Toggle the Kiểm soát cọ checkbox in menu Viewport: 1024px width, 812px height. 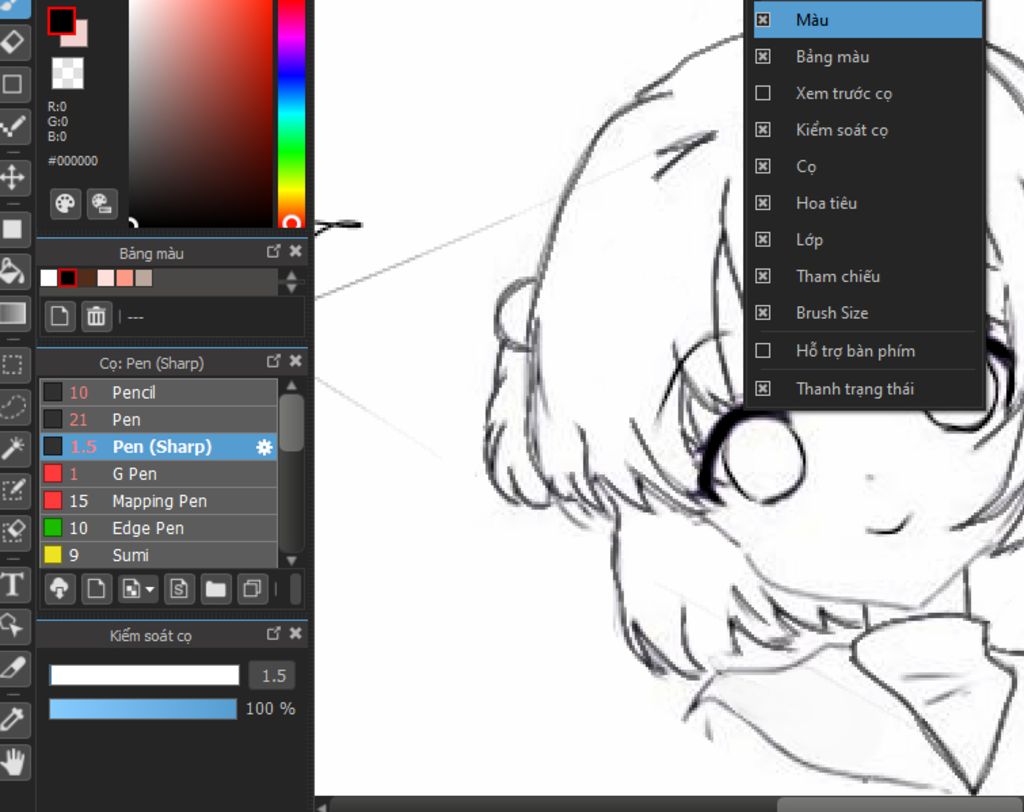click(x=763, y=129)
